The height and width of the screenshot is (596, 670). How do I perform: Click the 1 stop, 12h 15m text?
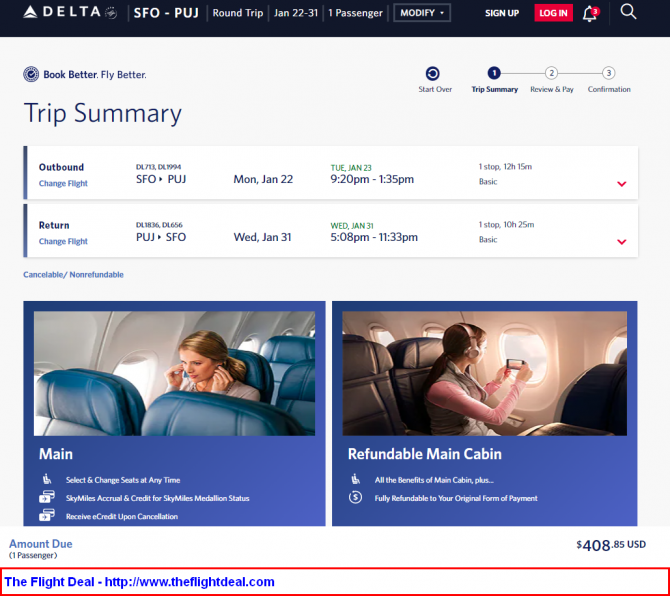coord(505,167)
